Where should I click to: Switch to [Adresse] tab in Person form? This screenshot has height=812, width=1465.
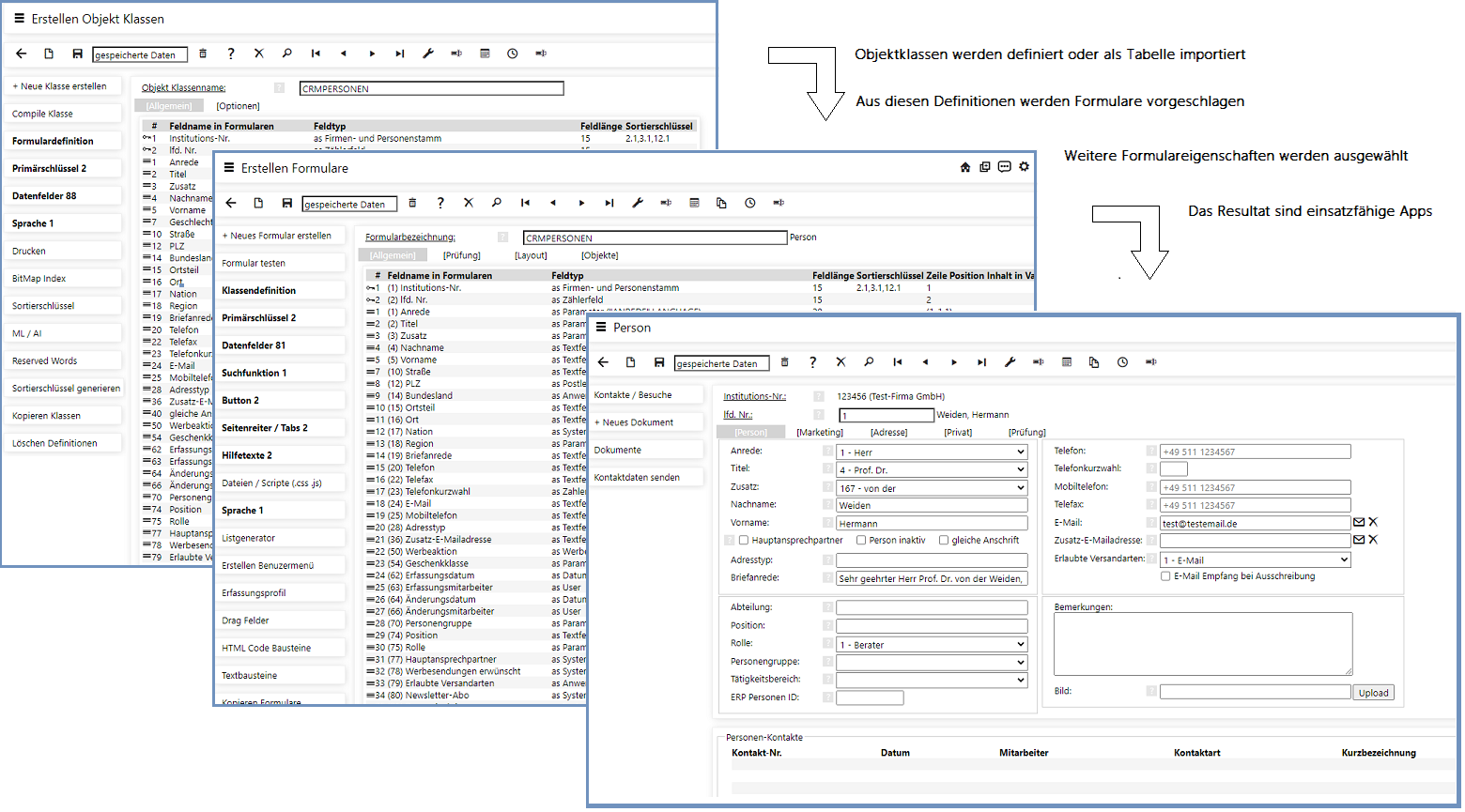[888, 433]
